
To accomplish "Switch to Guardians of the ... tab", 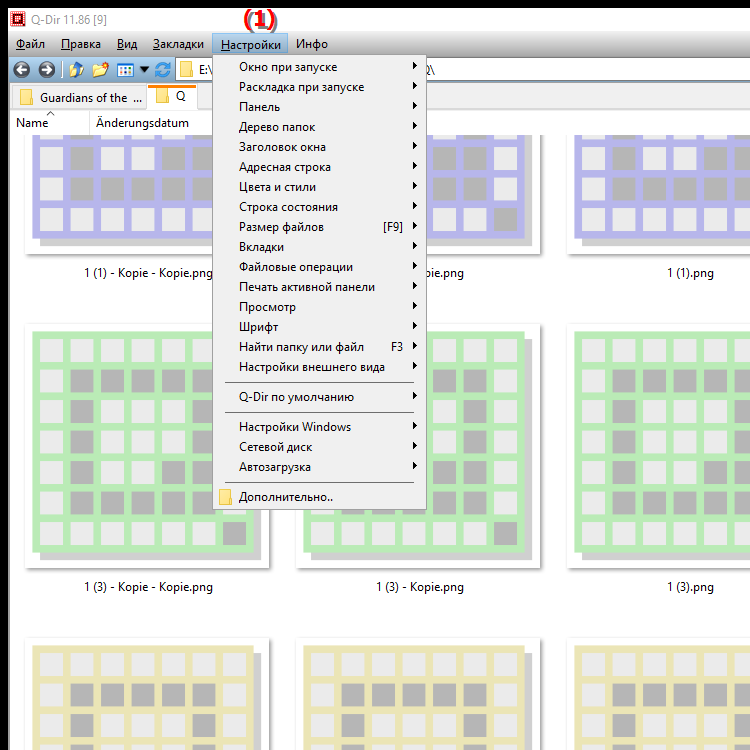I will coord(79,98).
